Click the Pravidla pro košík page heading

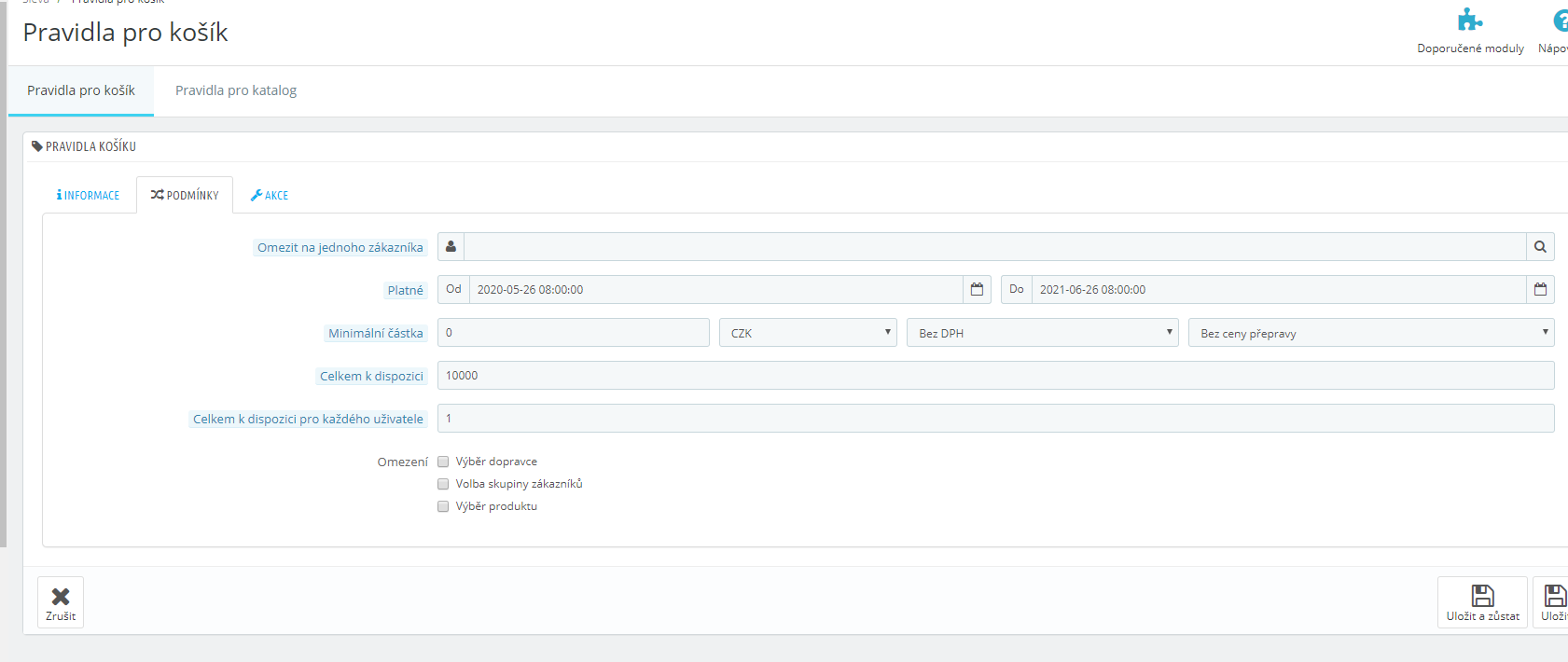click(125, 33)
